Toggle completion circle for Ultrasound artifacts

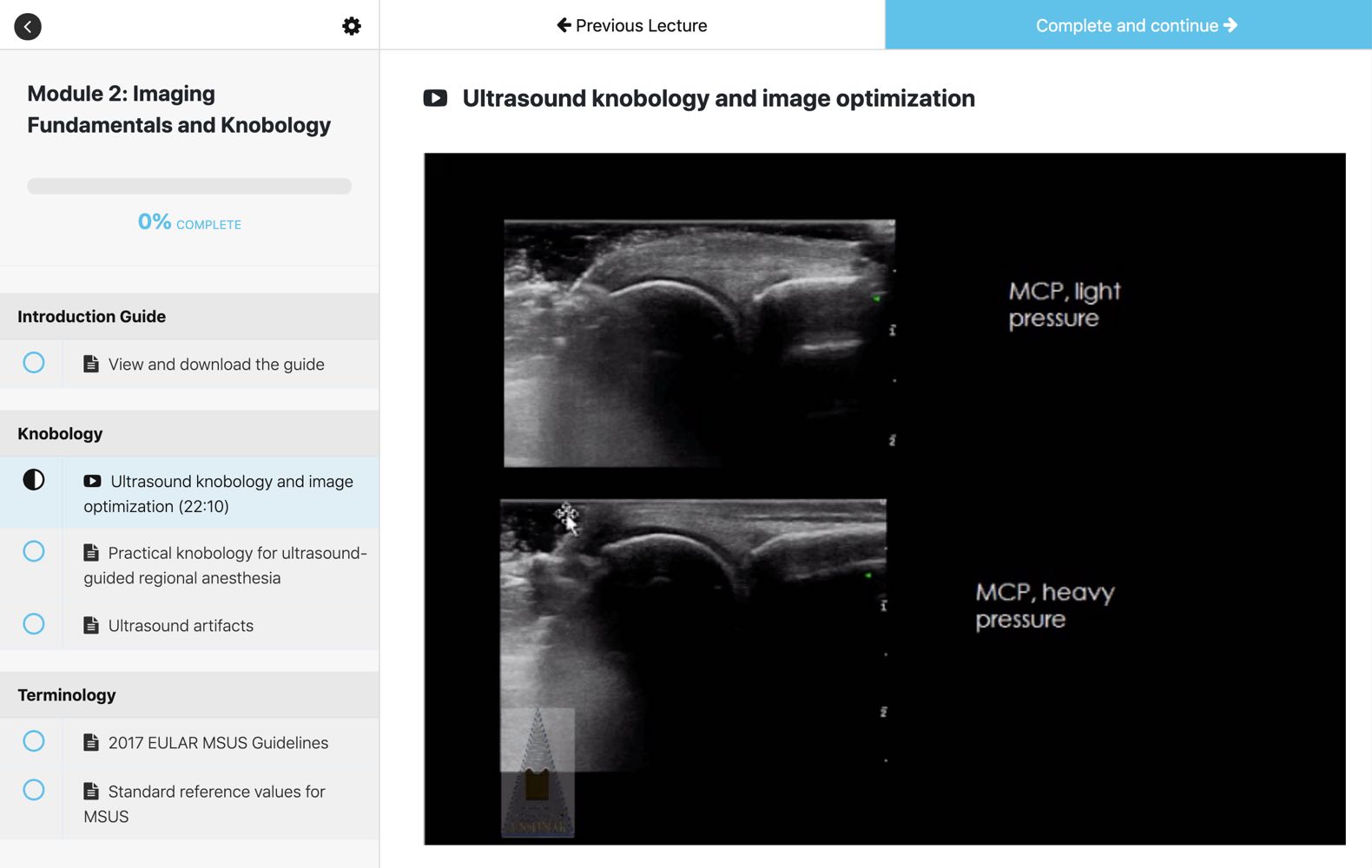34,624
